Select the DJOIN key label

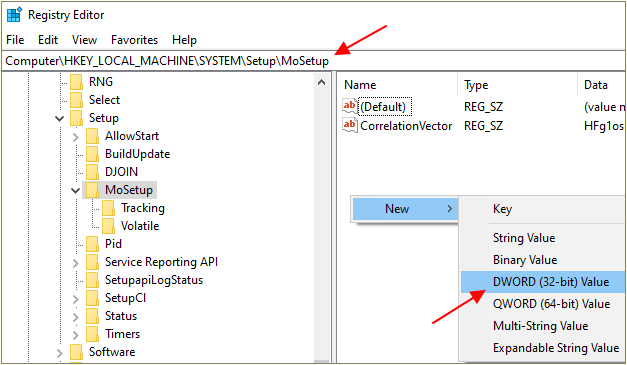pyautogui.click(x=121, y=172)
